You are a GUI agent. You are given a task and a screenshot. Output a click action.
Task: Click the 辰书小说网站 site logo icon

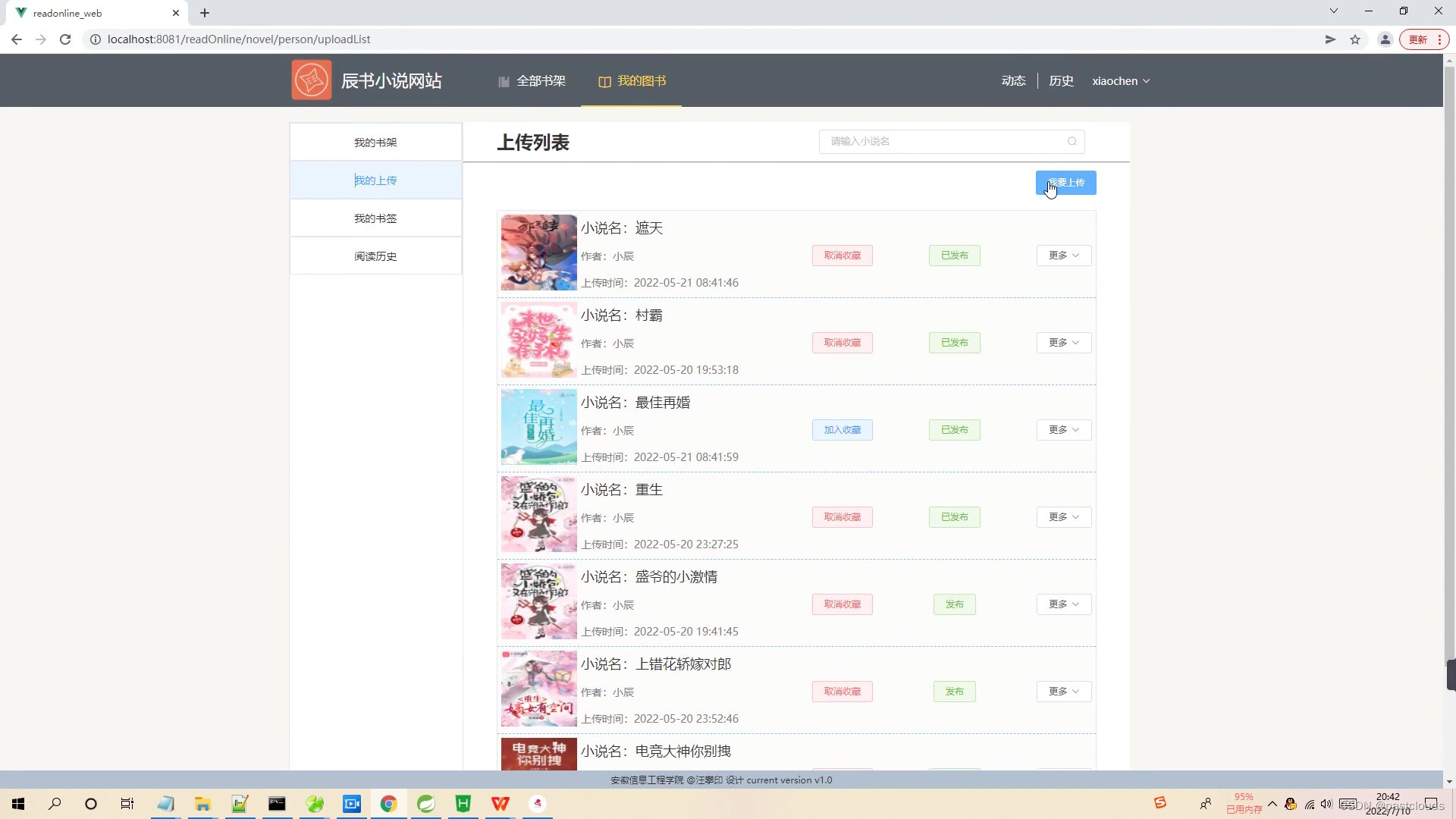311,79
